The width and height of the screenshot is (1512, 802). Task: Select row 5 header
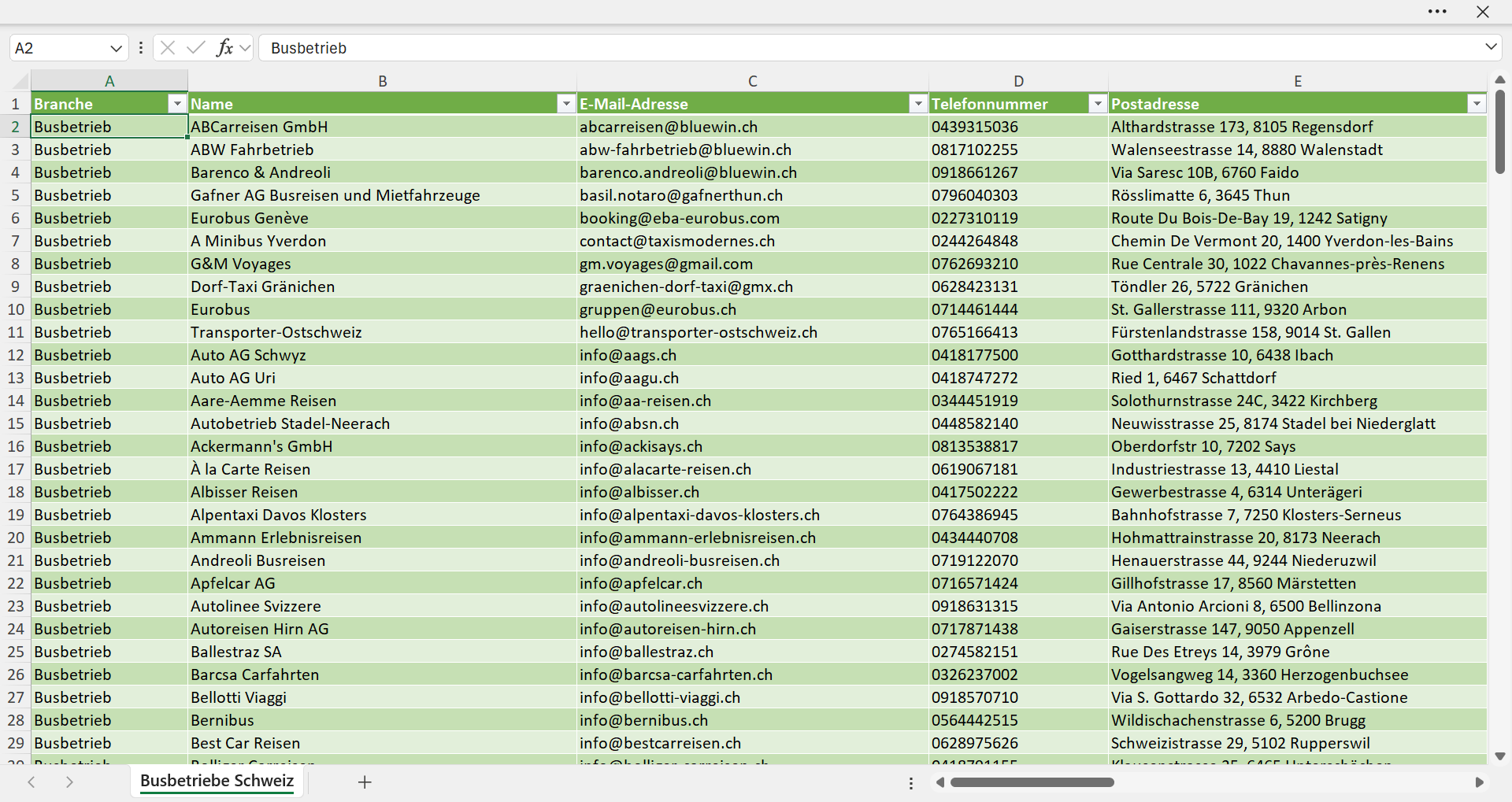(16, 195)
